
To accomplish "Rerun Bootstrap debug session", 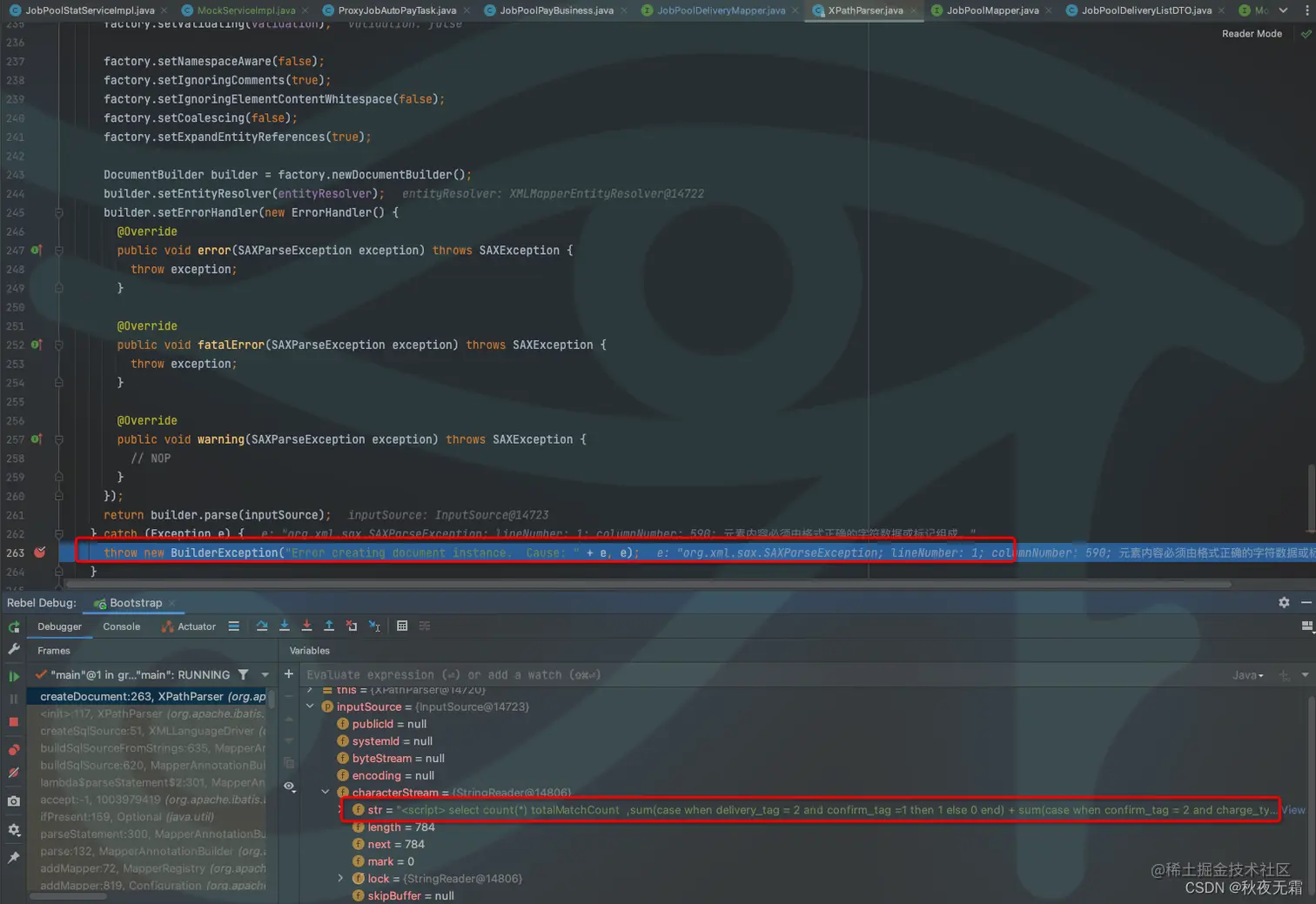I will point(14,627).
